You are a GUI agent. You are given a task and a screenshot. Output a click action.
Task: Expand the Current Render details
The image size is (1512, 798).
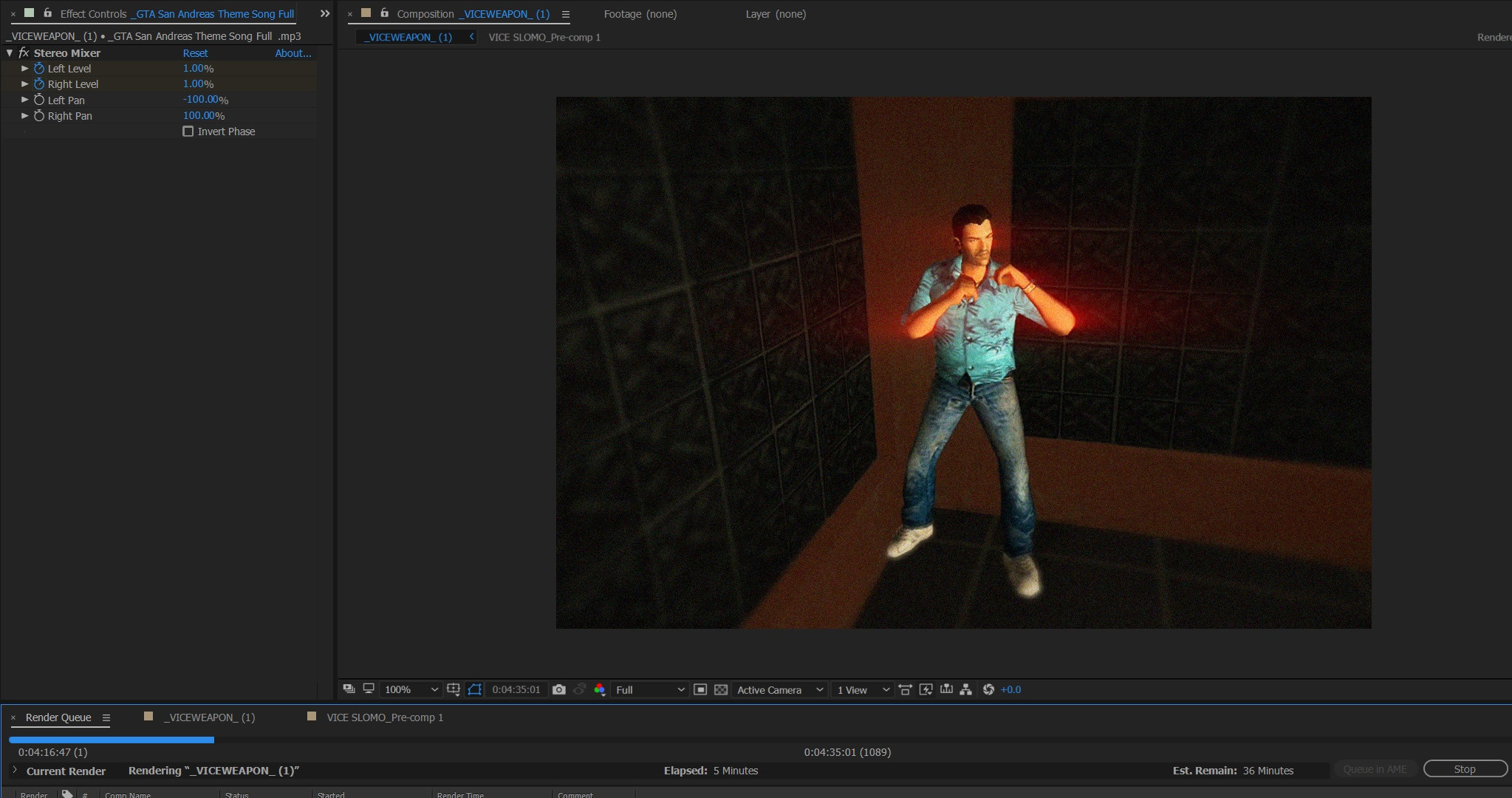click(14, 770)
